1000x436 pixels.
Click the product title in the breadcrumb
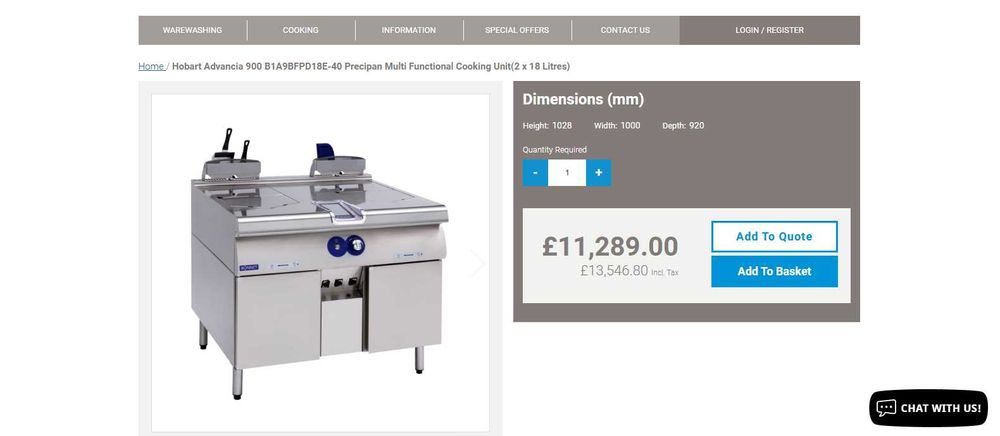[x=371, y=66]
